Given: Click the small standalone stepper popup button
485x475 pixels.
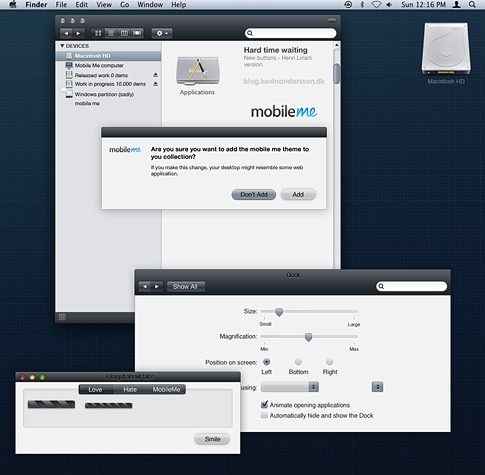Looking at the screenshot, I should coord(377,387).
